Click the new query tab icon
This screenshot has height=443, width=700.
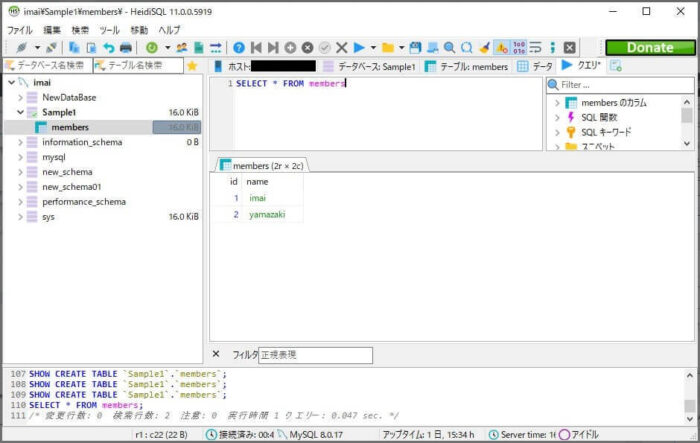click(x=616, y=66)
